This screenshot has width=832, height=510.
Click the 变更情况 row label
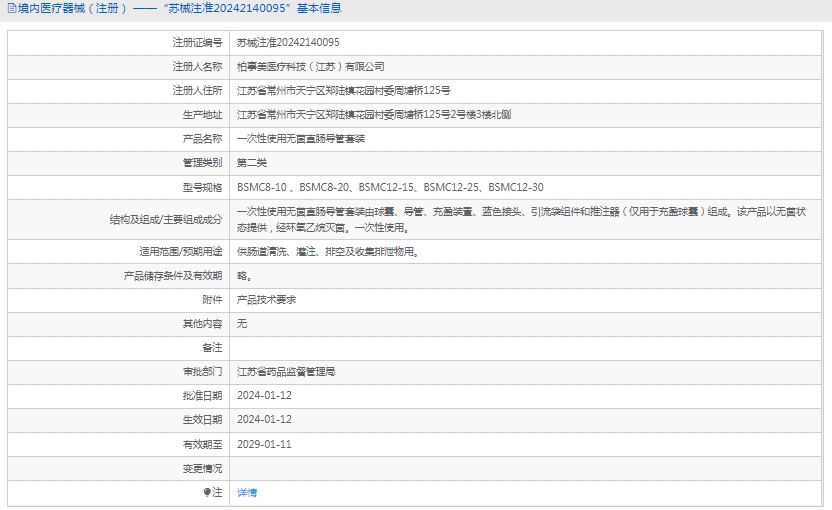[x=201, y=468]
